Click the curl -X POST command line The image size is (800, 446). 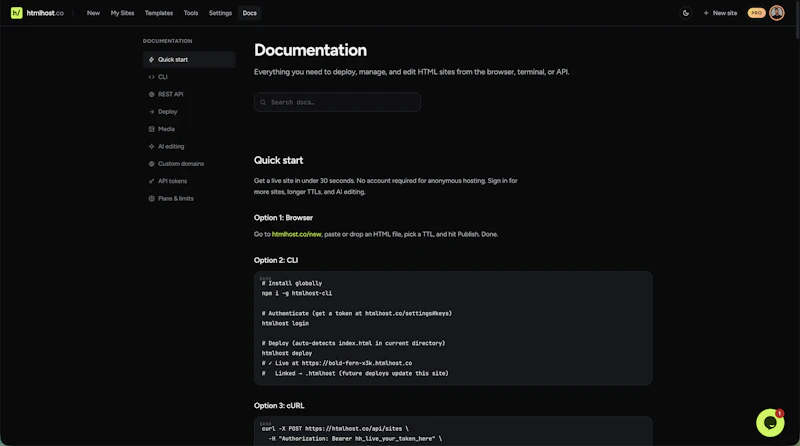335,429
